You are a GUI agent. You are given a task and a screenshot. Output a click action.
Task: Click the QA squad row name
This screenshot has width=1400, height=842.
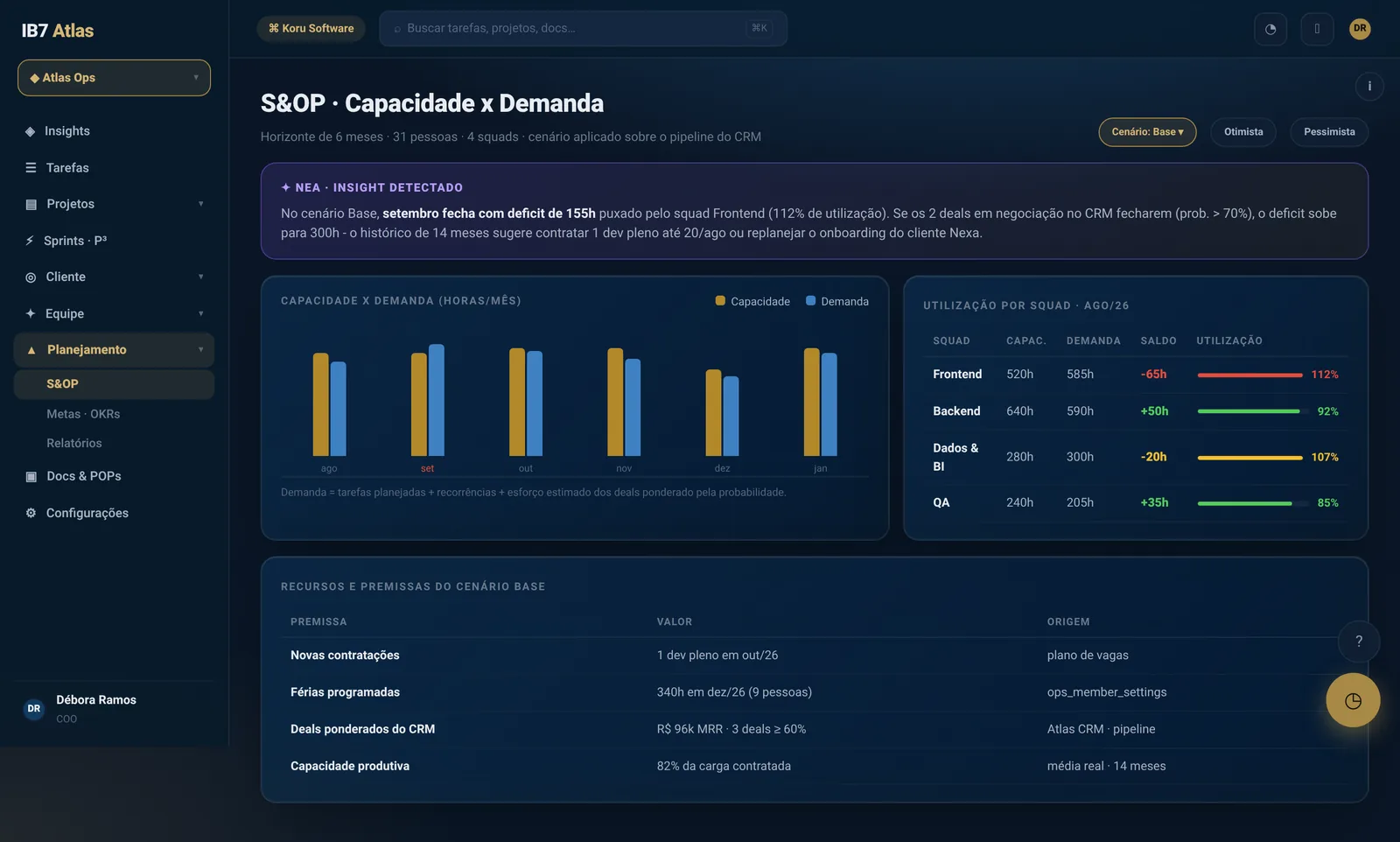(x=941, y=503)
